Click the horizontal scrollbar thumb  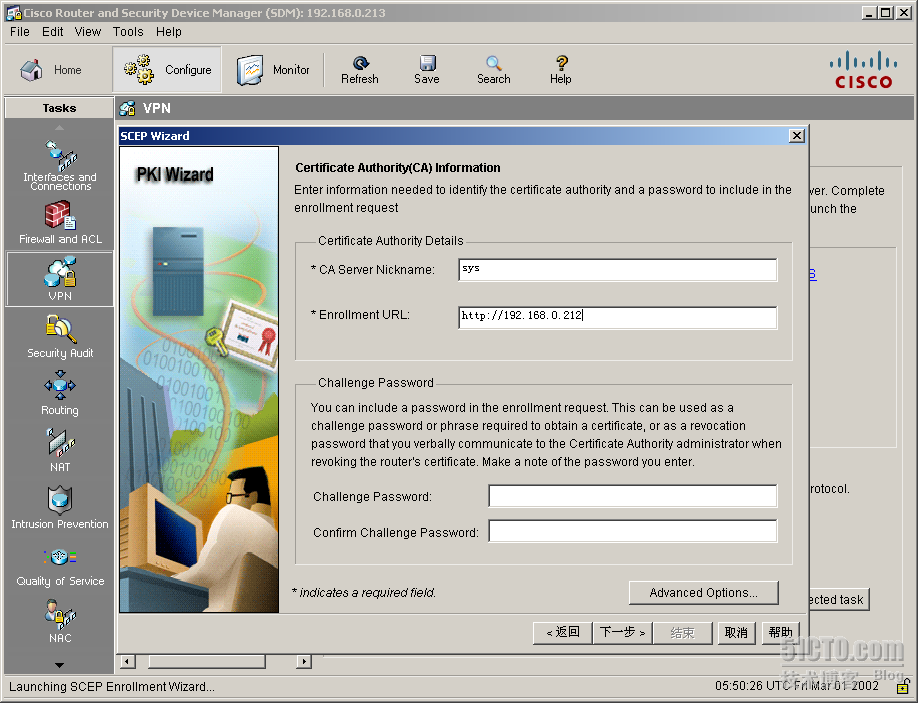click(x=207, y=661)
